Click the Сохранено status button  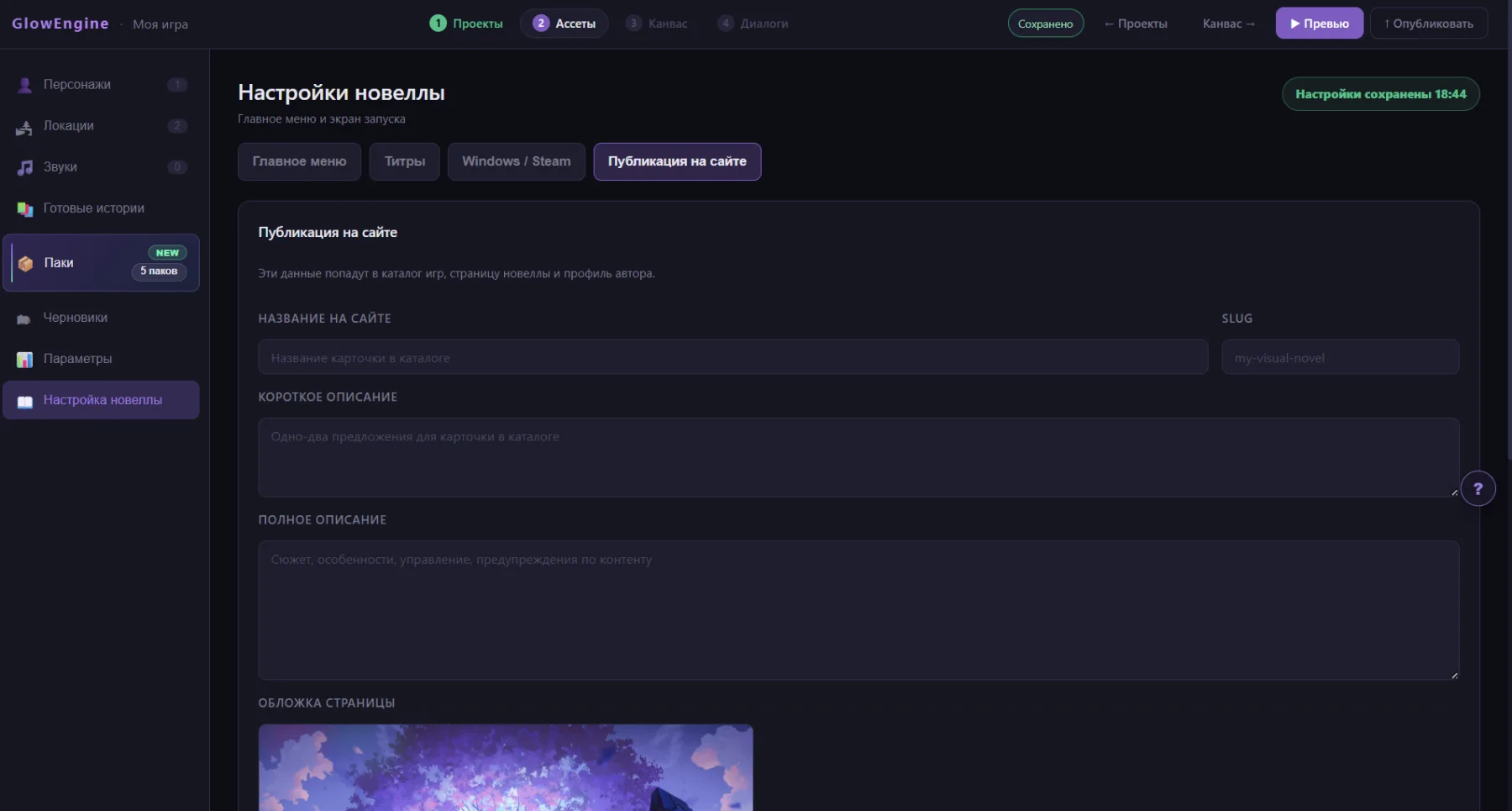pyautogui.click(x=1046, y=24)
